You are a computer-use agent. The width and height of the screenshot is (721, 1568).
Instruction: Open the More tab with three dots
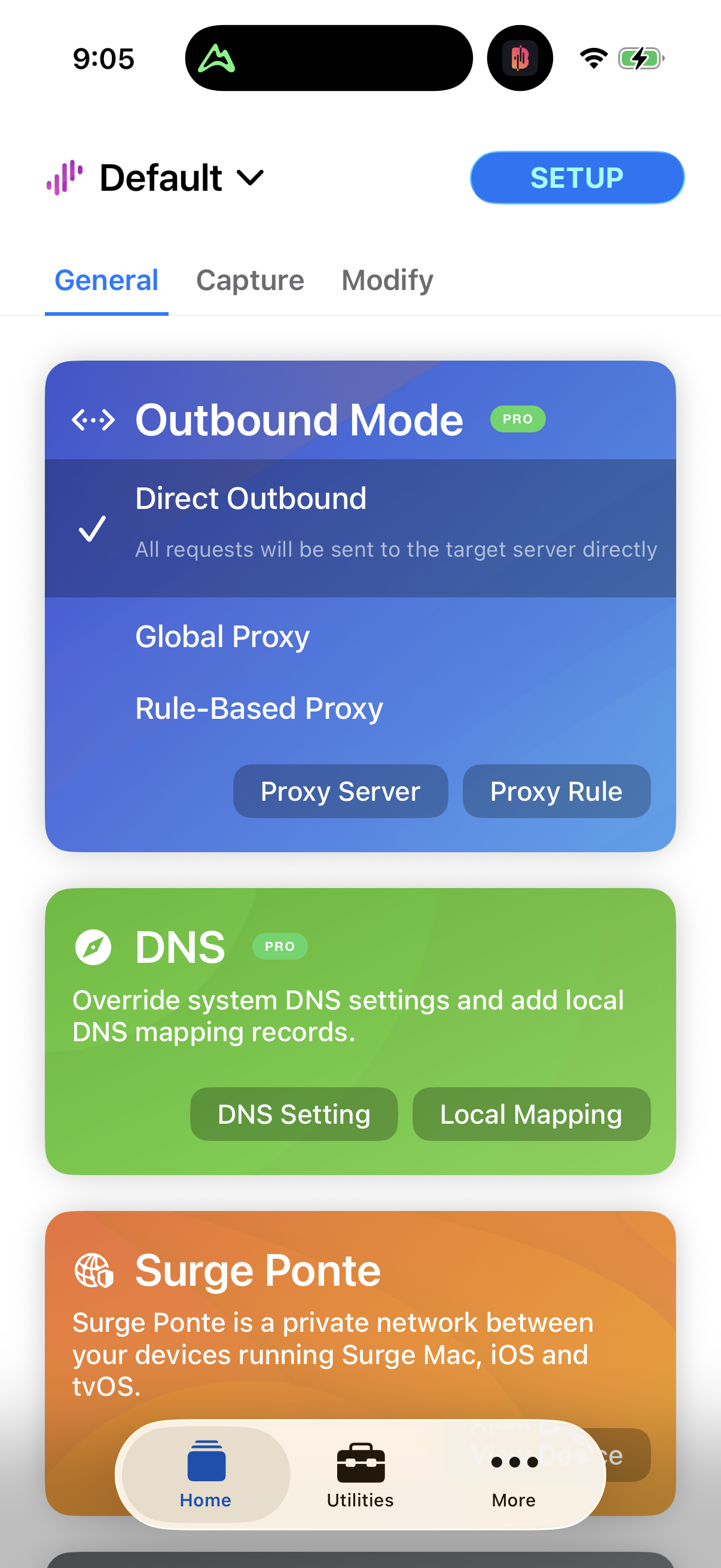coord(514,1475)
